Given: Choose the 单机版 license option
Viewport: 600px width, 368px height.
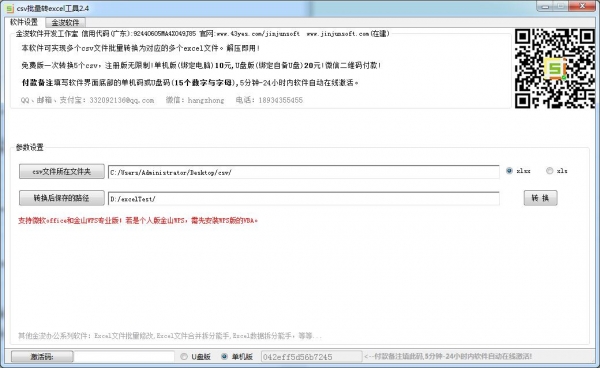Looking at the screenshot, I should tap(237, 357).
